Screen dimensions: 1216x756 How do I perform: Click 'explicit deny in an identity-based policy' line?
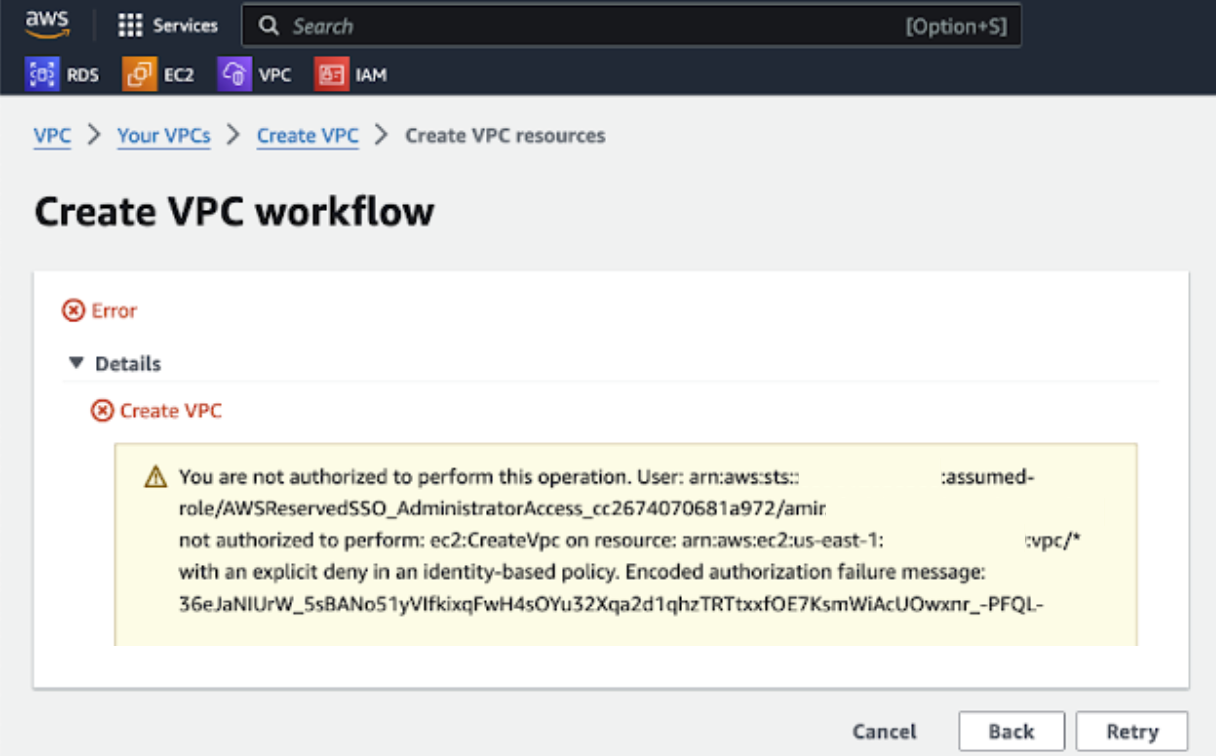[x=582, y=573]
